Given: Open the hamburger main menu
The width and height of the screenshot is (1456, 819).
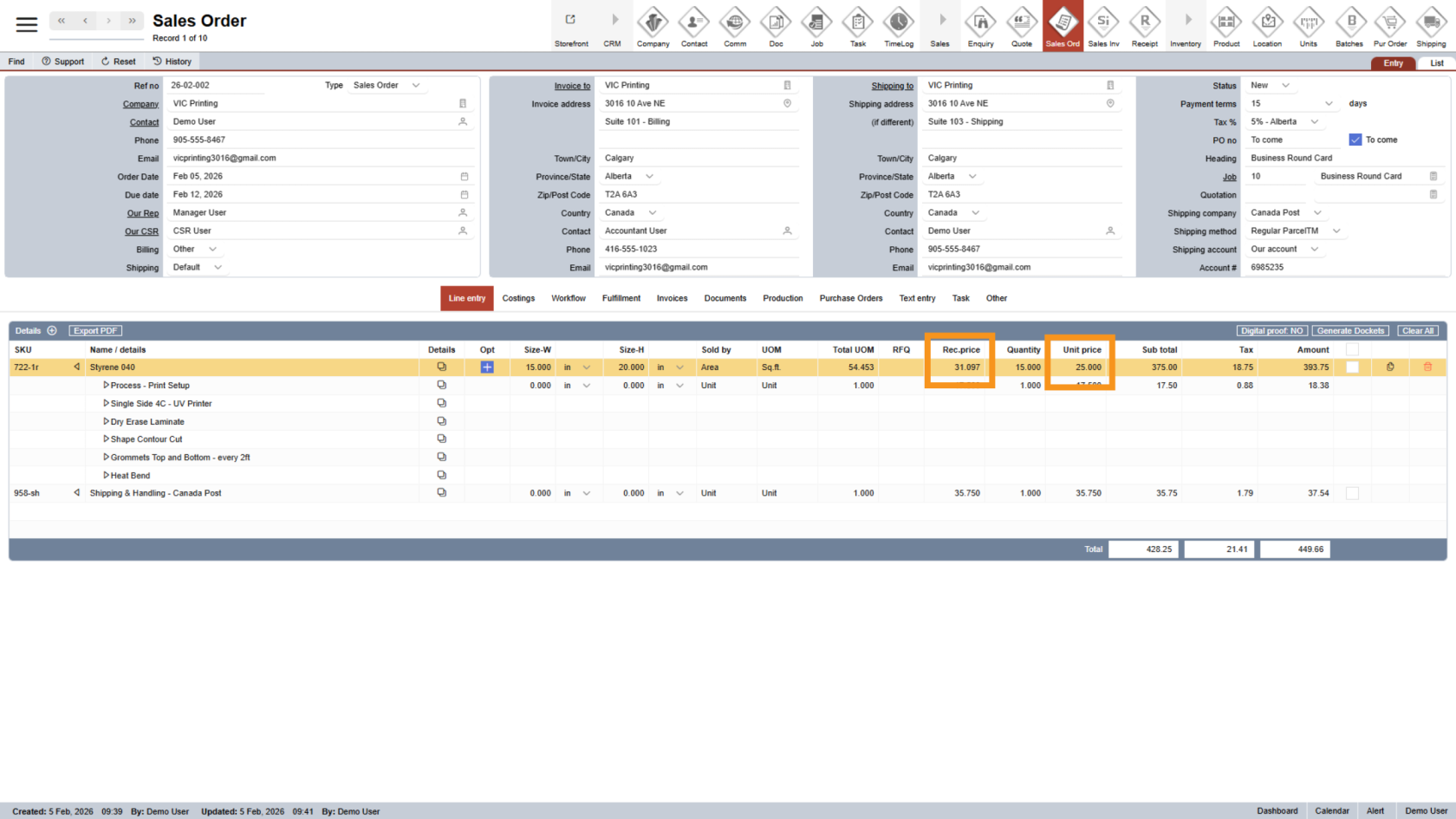Looking at the screenshot, I should click(x=27, y=24).
